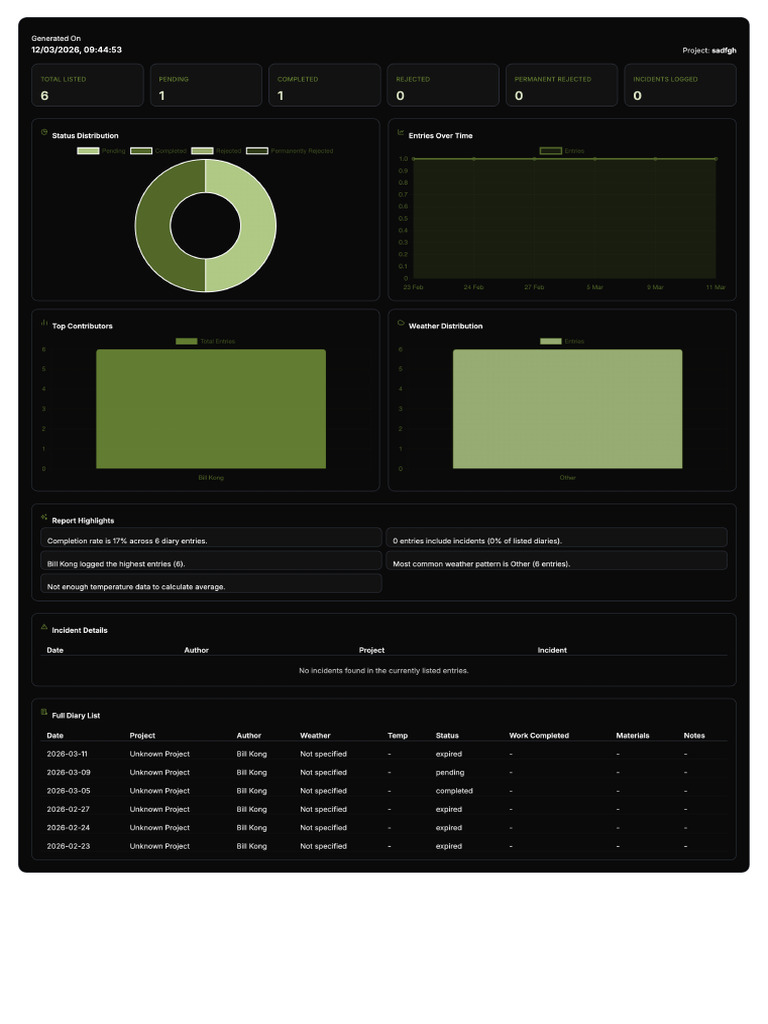Image resolution: width=768 pixels, height=1024 pixels.
Task: Click the Weather Distribution cloud icon
Action: [x=401, y=322]
